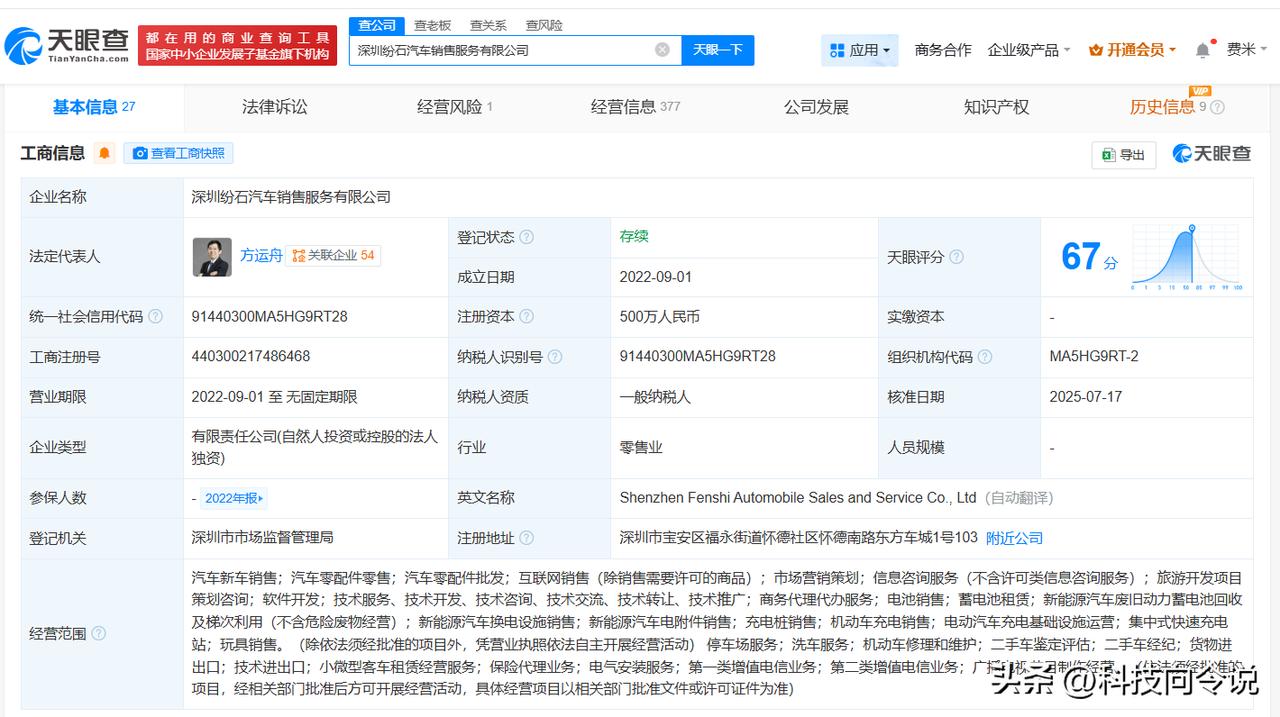Click 导出 export button

click(1124, 154)
